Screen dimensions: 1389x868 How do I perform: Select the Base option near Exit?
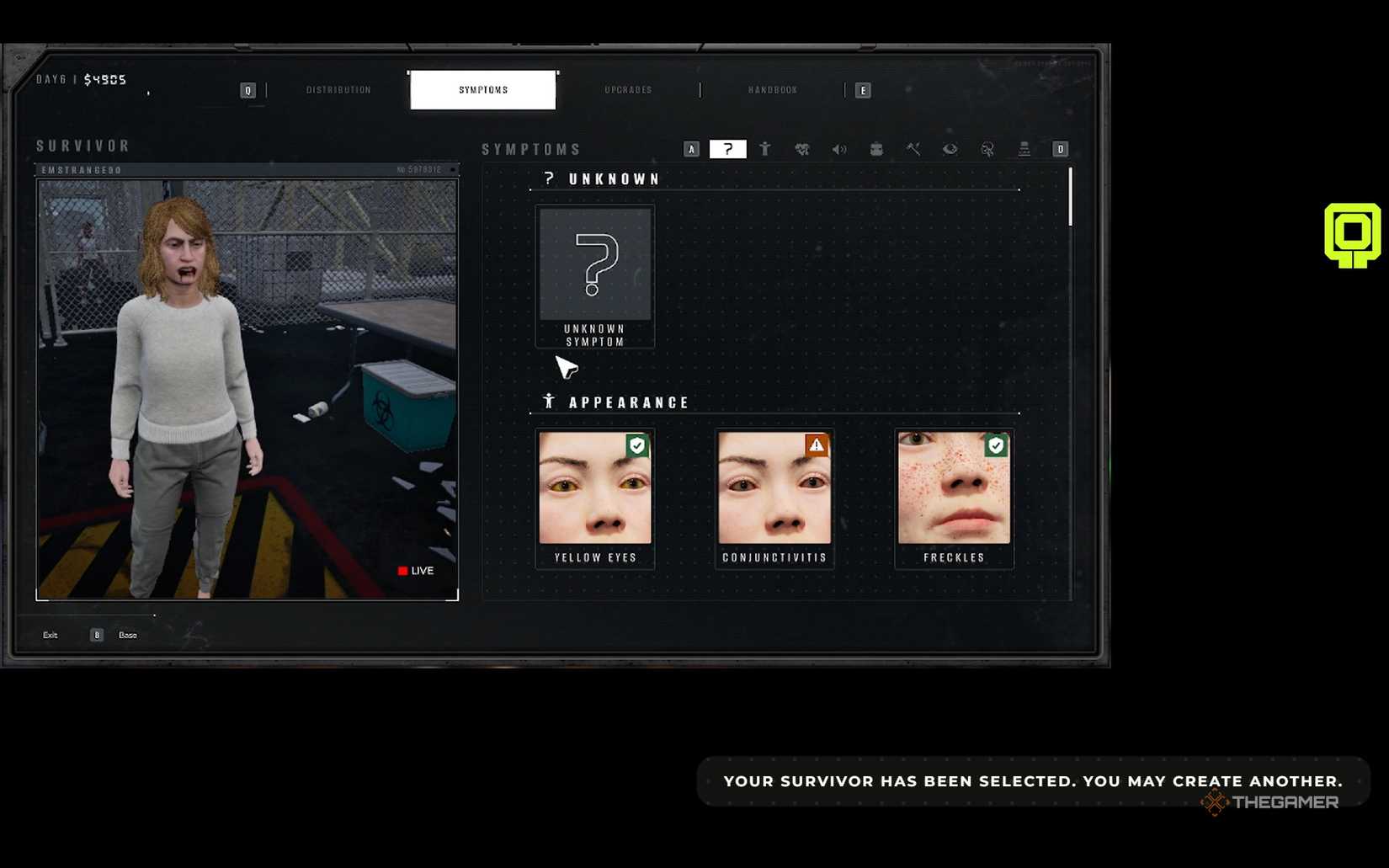[126, 635]
